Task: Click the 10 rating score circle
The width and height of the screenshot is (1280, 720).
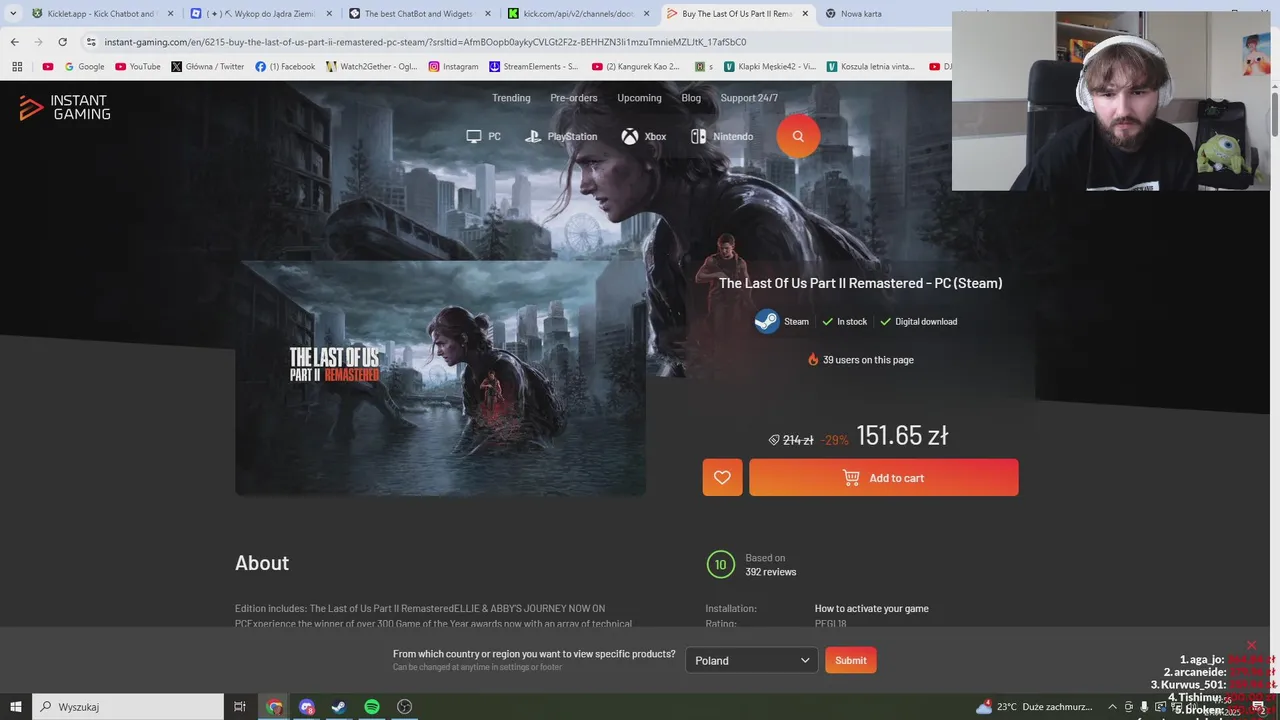Action: (x=720, y=565)
